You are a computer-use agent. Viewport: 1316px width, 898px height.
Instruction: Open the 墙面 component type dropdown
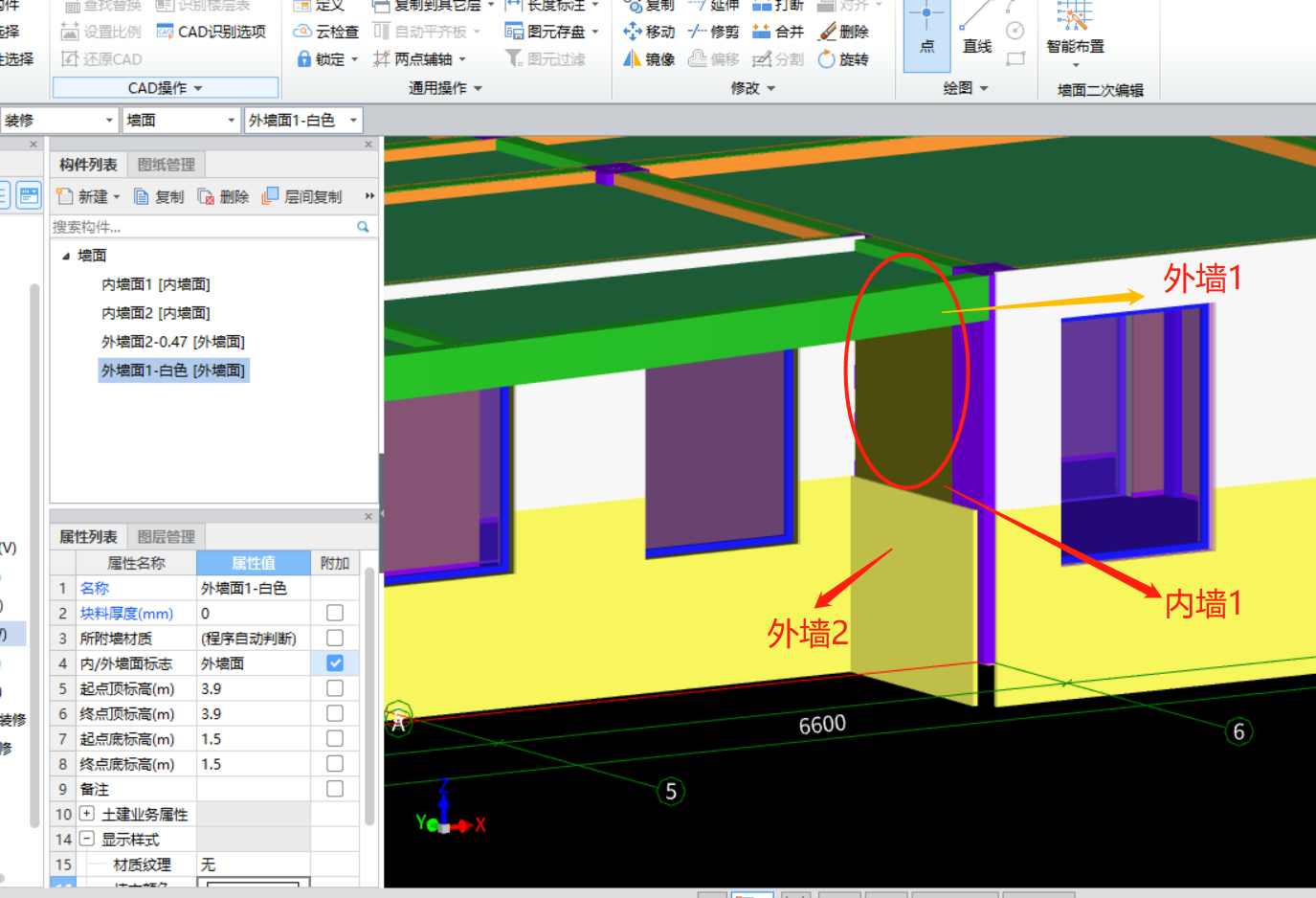(231, 121)
